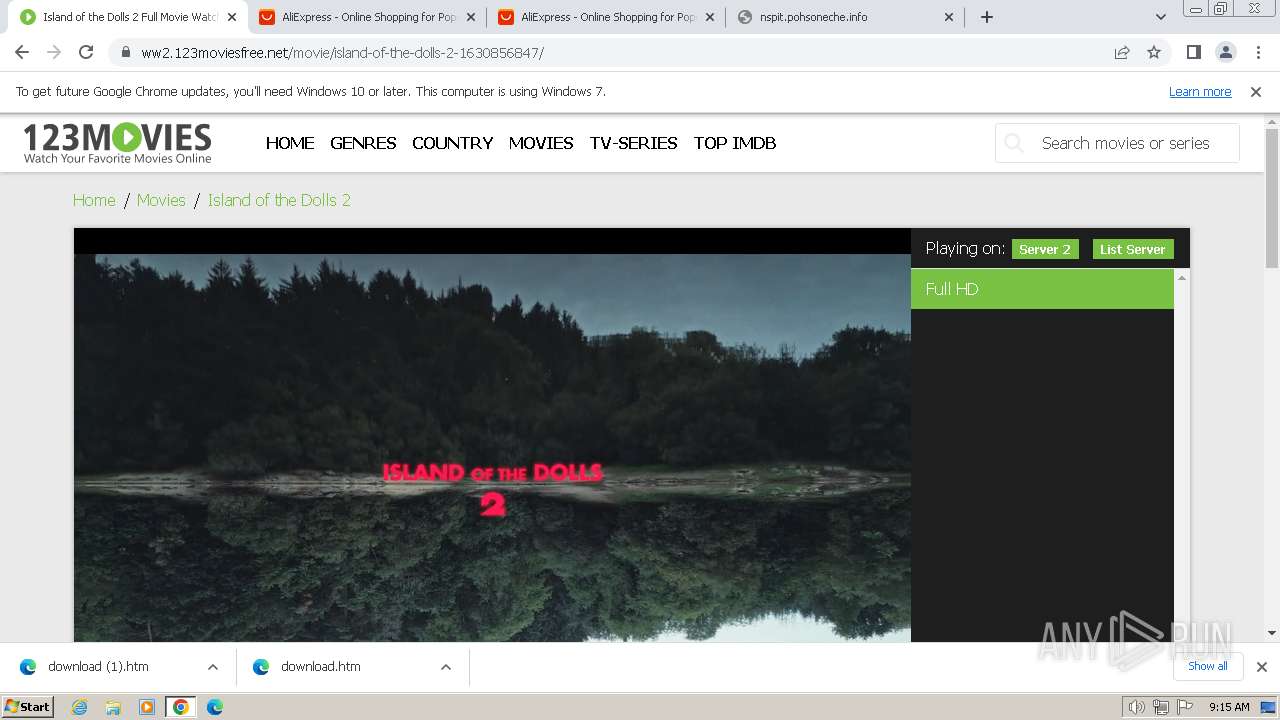Close the nspit.pohsoneche.info tab
The image size is (1280, 720).
point(949,17)
